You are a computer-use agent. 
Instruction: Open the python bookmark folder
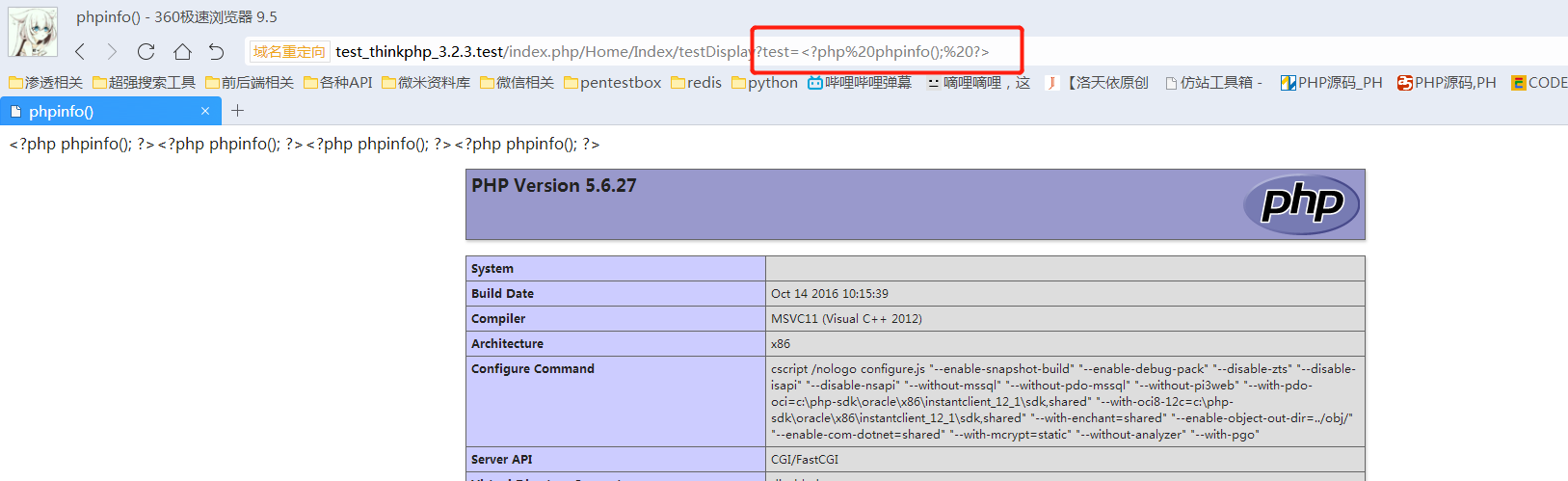click(x=765, y=83)
